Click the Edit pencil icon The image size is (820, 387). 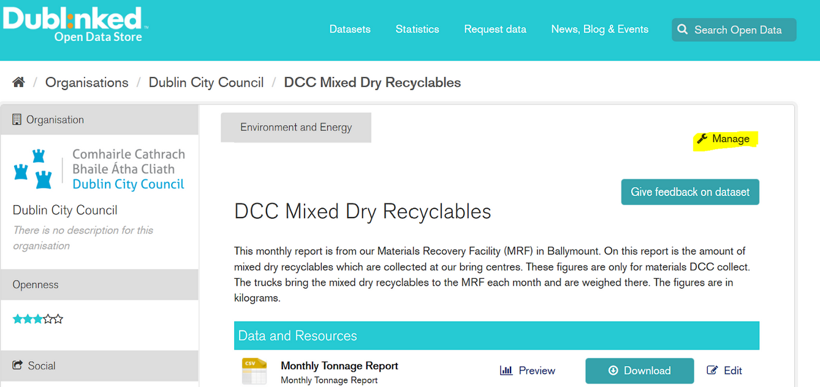[x=712, y=370]
